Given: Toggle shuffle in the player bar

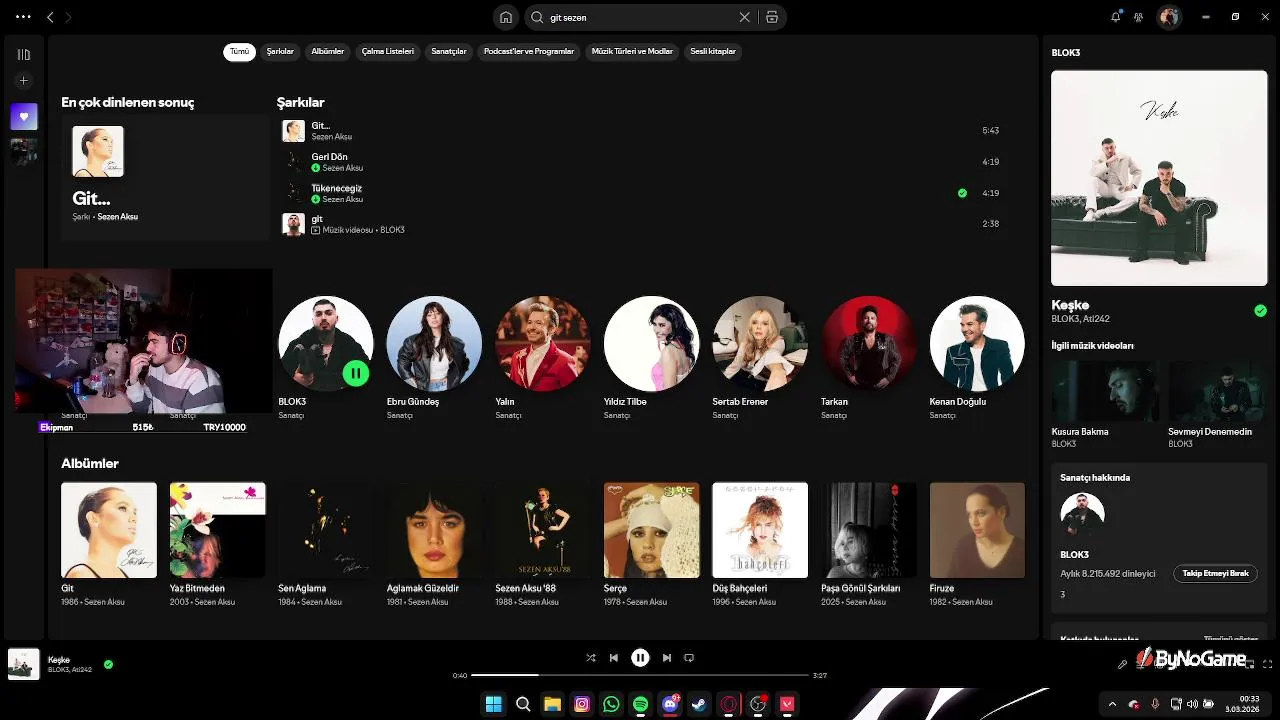Looking at the screenshot, I should click(591, 658).
